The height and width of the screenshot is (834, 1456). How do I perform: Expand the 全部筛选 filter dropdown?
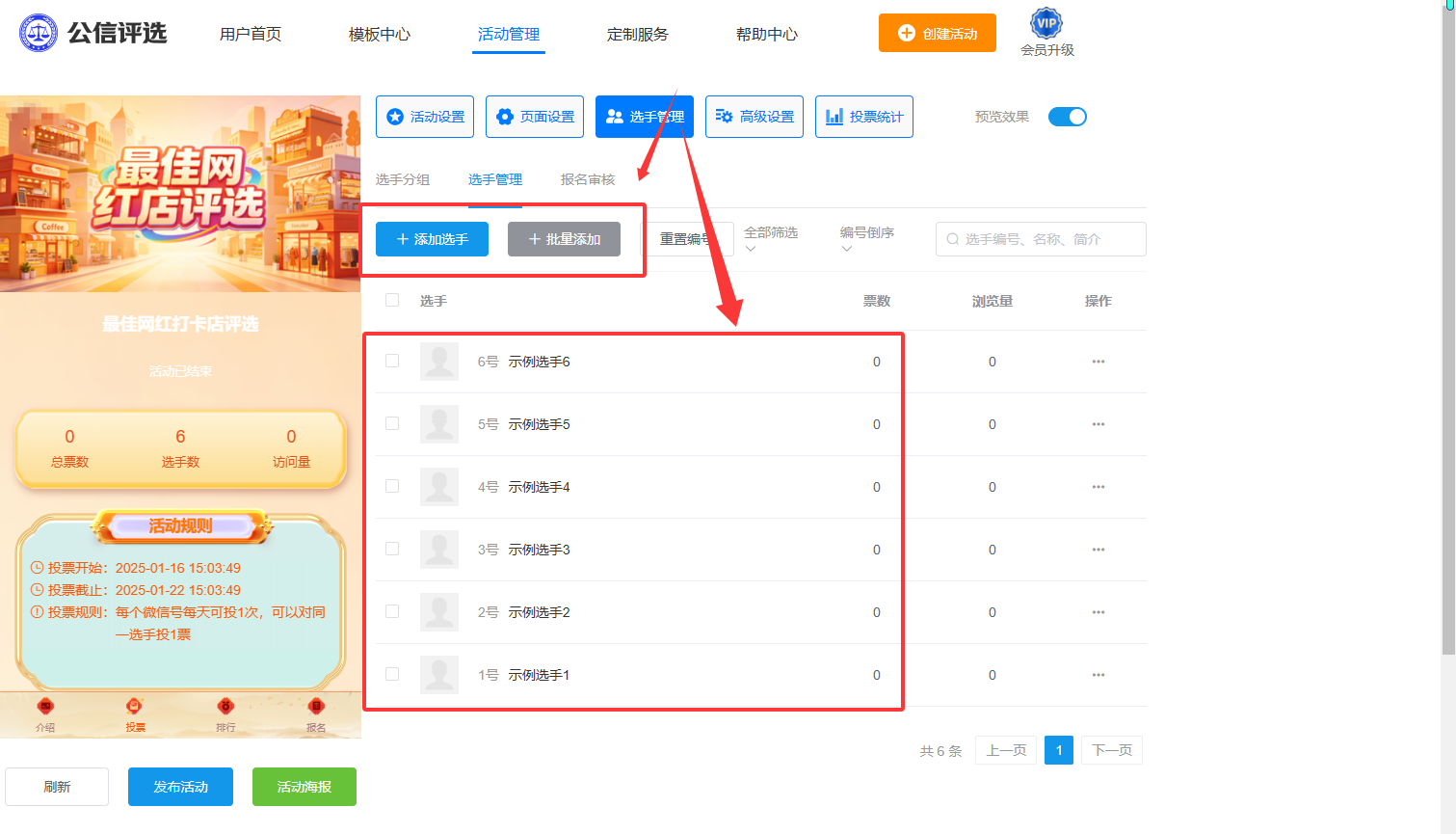(771, 238)
